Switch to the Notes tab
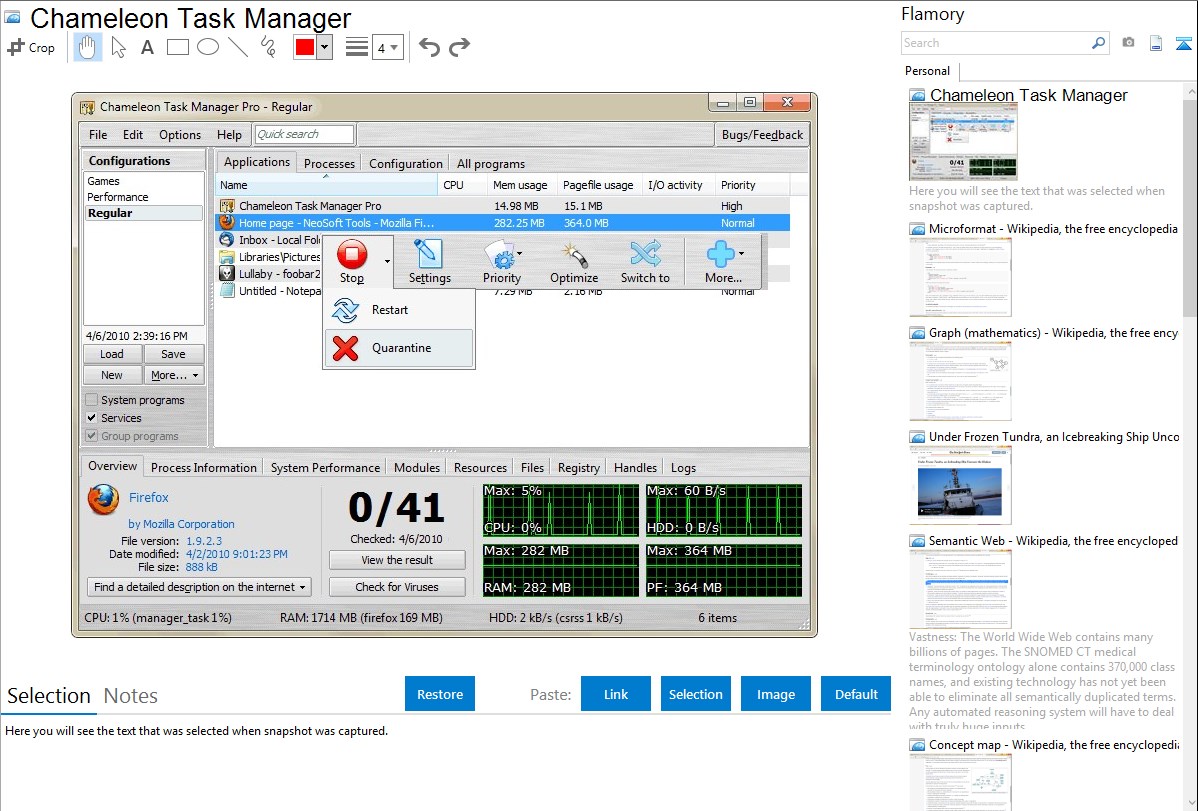The height and width of the screenshot is (811, 1198). pyautogui.click(x=131, y=696)
